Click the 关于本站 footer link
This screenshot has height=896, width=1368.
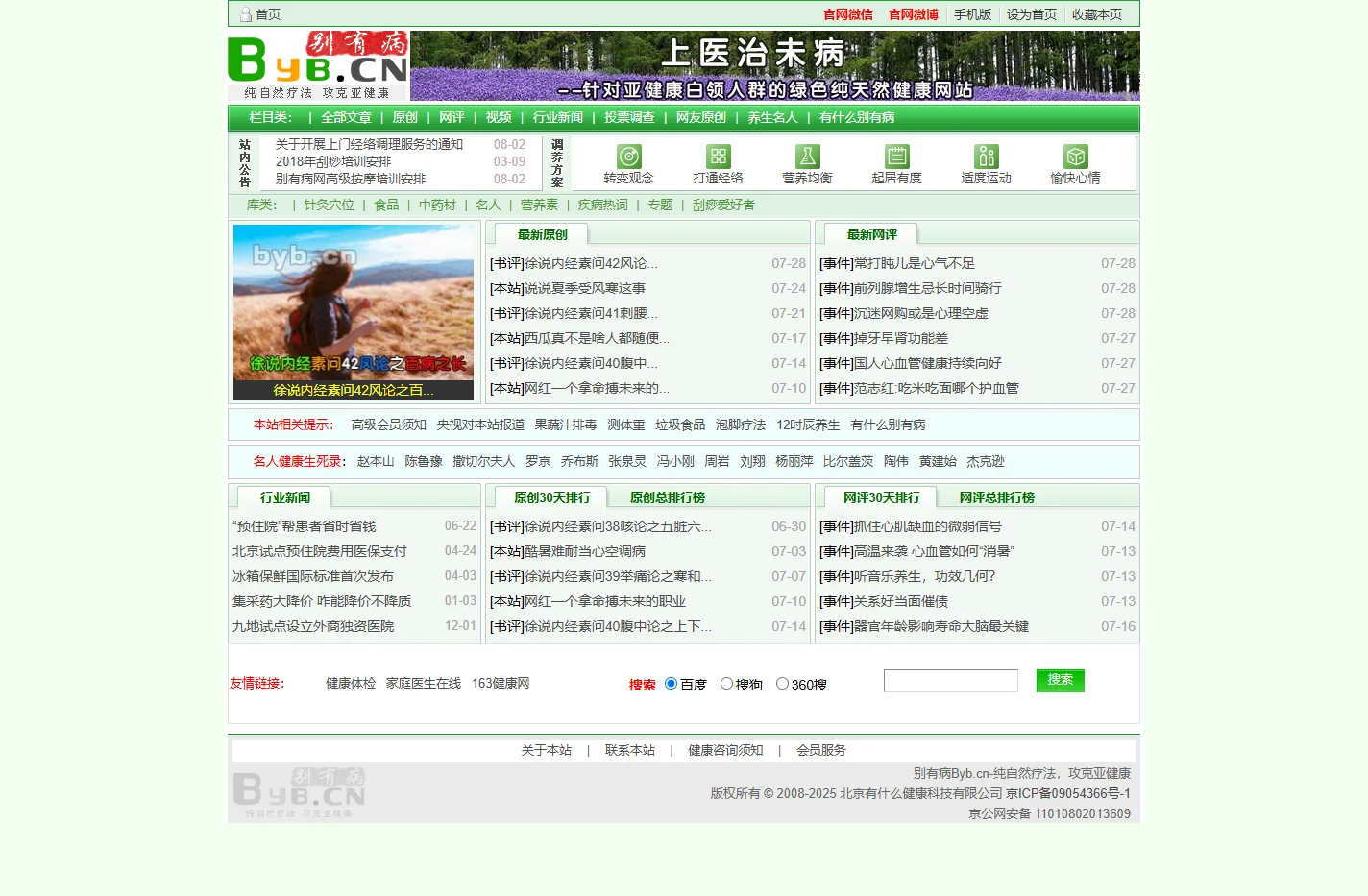[x=547, y=750]
